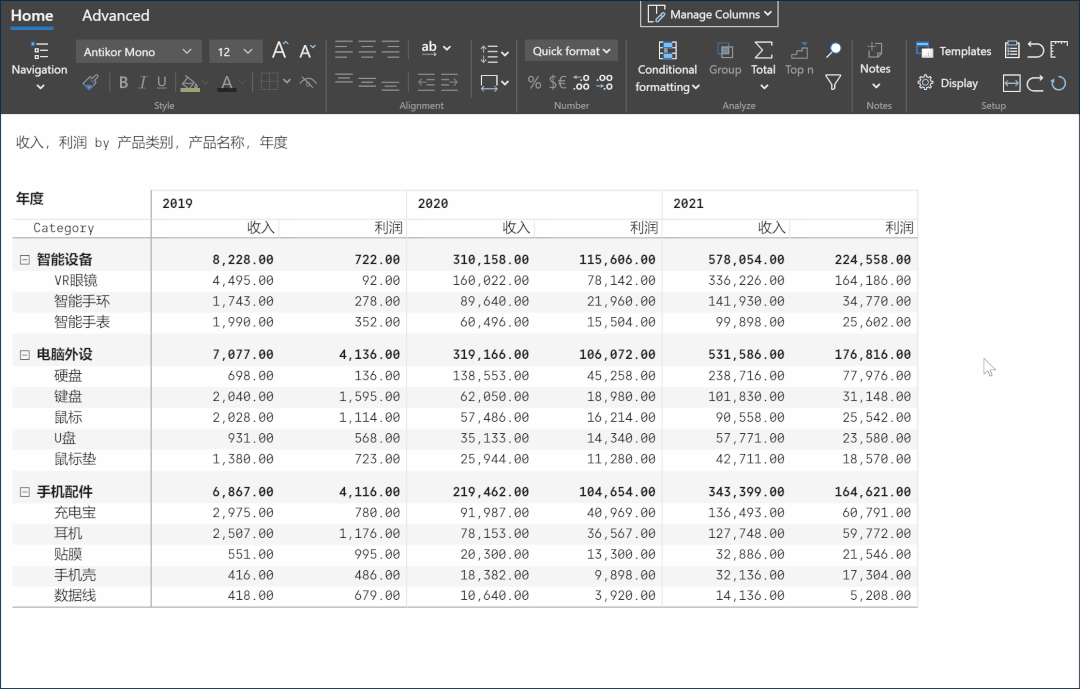The width and height of the screenshot is (1080, 689).
Task: Align text right
Action: point(391,49)
